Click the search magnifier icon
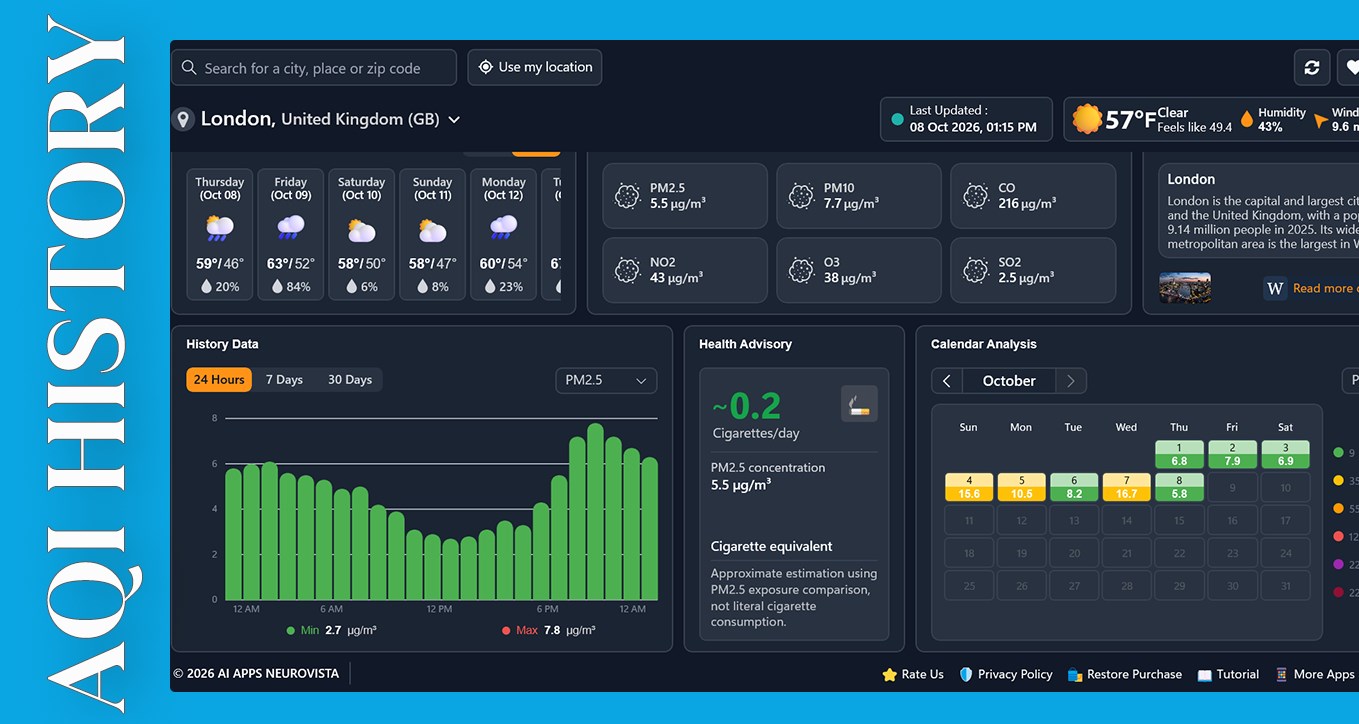The image size is (1359, 724). (189, 68)
